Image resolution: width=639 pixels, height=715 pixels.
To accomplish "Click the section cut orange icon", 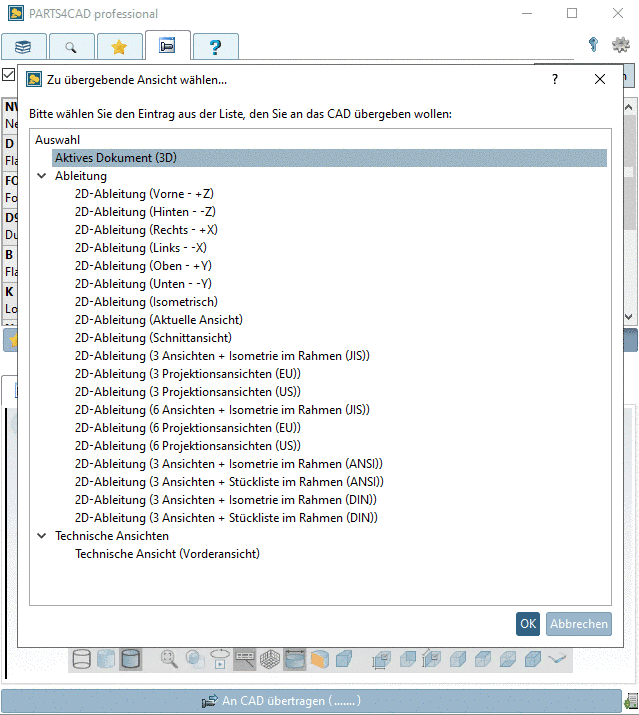I will click(x=320, y=659).
